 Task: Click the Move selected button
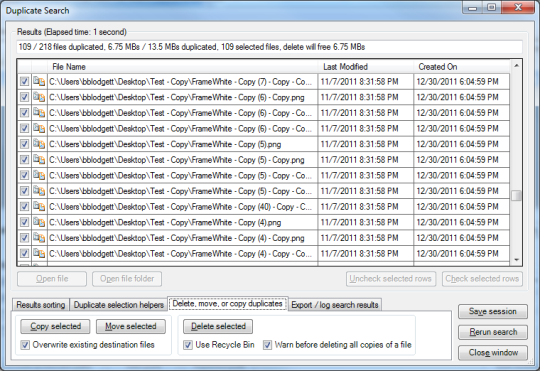[x=131, y=326]
